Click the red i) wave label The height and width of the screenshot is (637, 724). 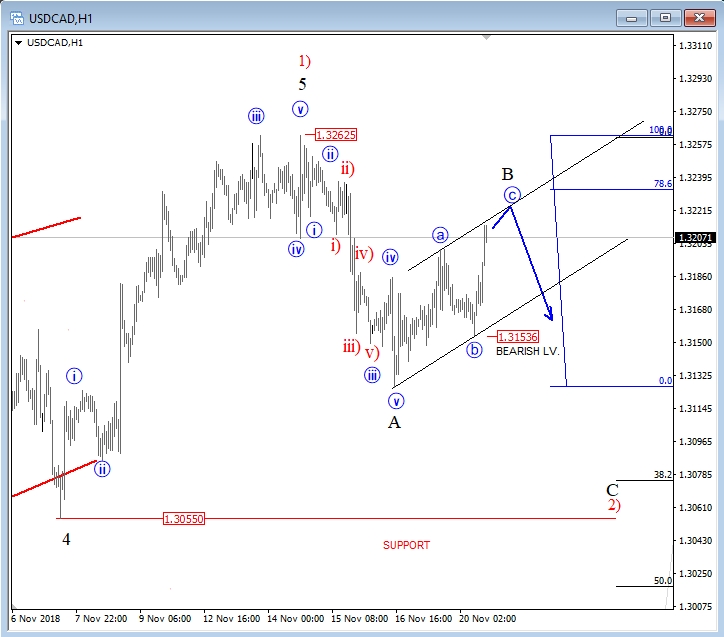336,246
